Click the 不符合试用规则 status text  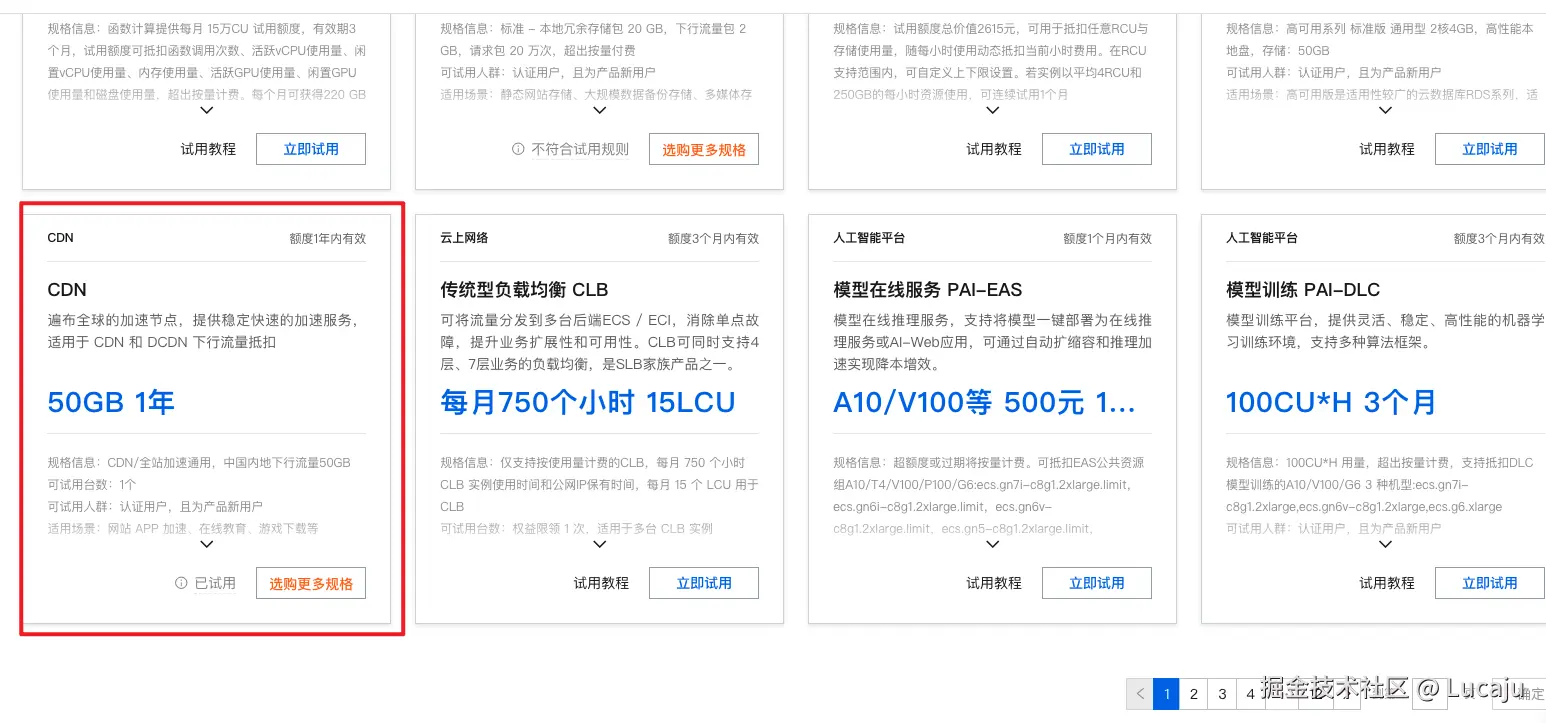point(580,149)
